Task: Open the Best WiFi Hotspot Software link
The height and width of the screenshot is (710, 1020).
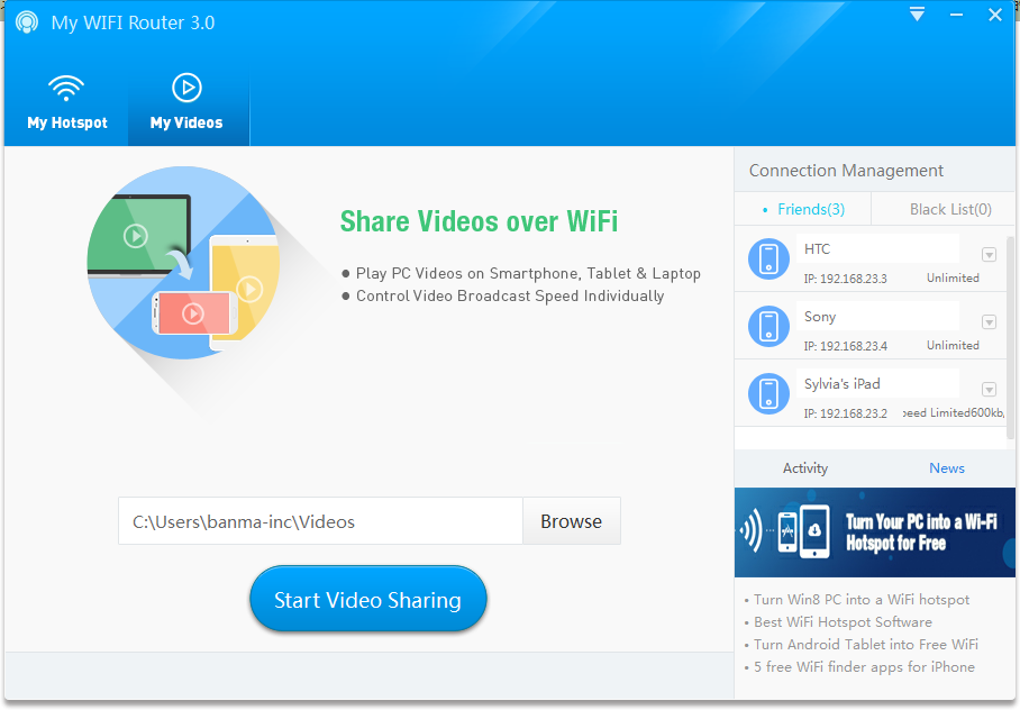Action: coord(842,622)
